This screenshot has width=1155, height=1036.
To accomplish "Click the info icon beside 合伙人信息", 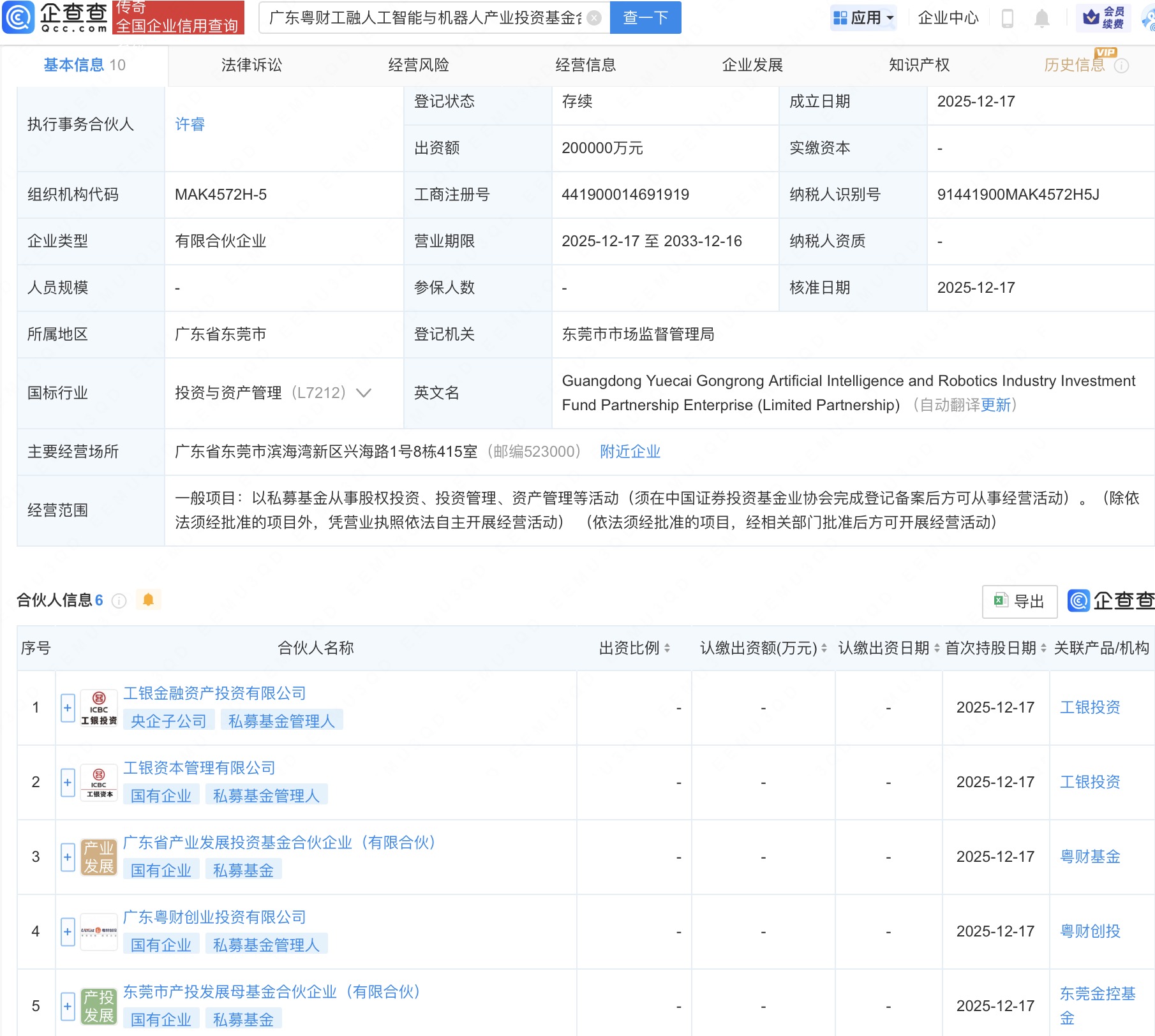I will (x=119, y=600).
